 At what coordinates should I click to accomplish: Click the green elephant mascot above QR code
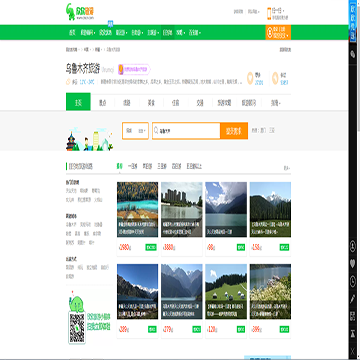[x=76, y=302]
